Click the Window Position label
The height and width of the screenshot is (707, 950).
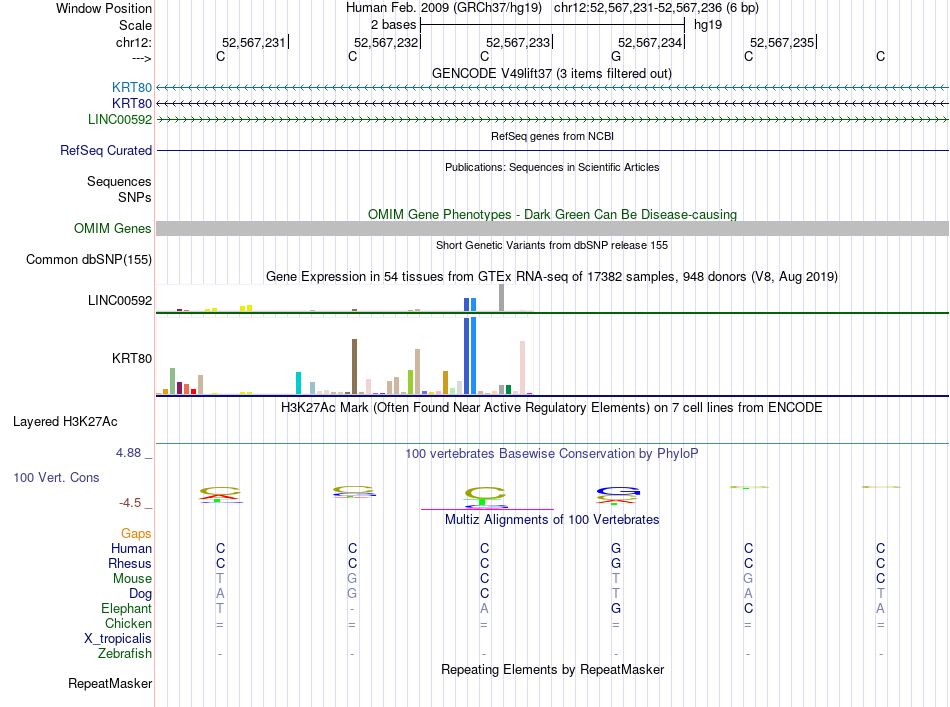click(x=104, y=8)
